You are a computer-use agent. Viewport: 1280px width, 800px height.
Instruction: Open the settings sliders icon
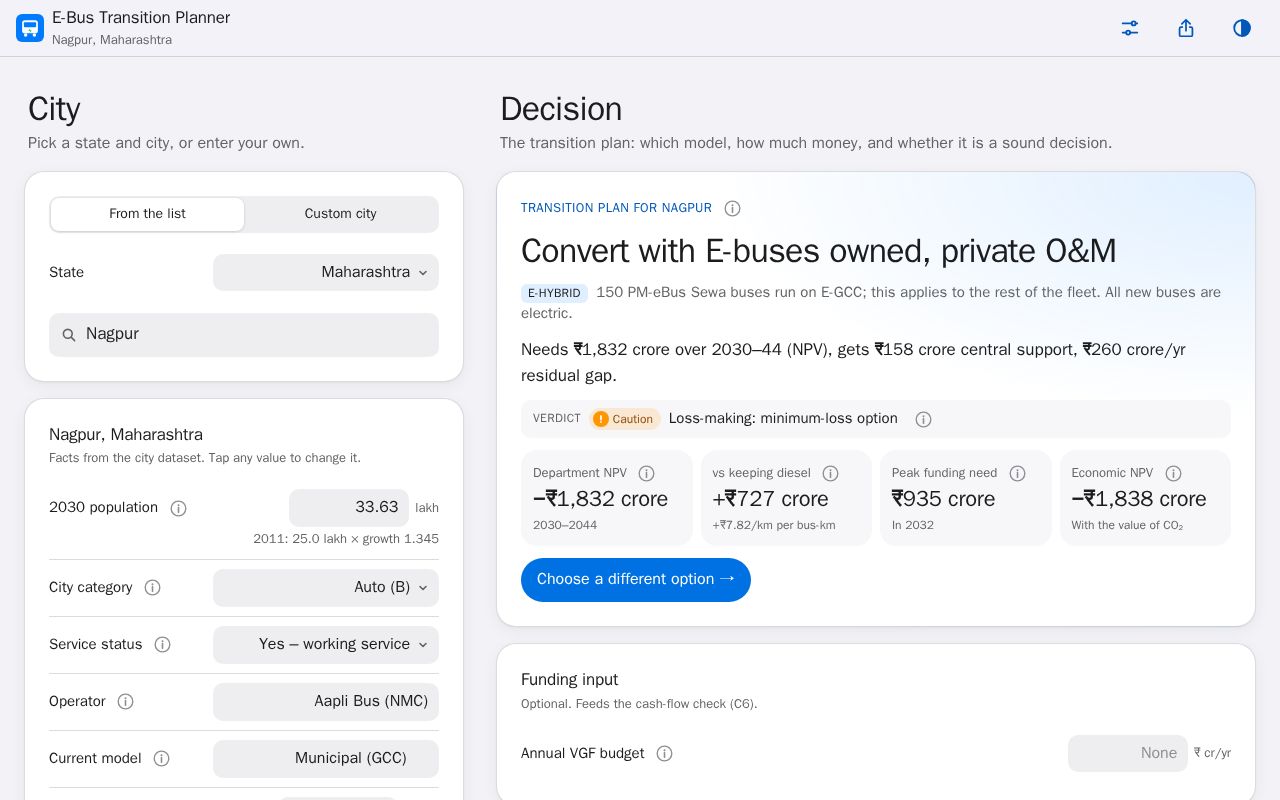tap(1130, 28)
